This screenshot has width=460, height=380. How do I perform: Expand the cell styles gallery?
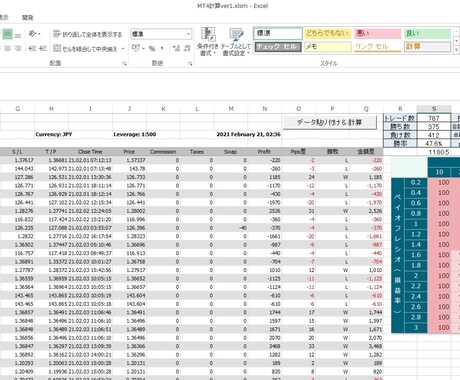(x=456, y=50)
